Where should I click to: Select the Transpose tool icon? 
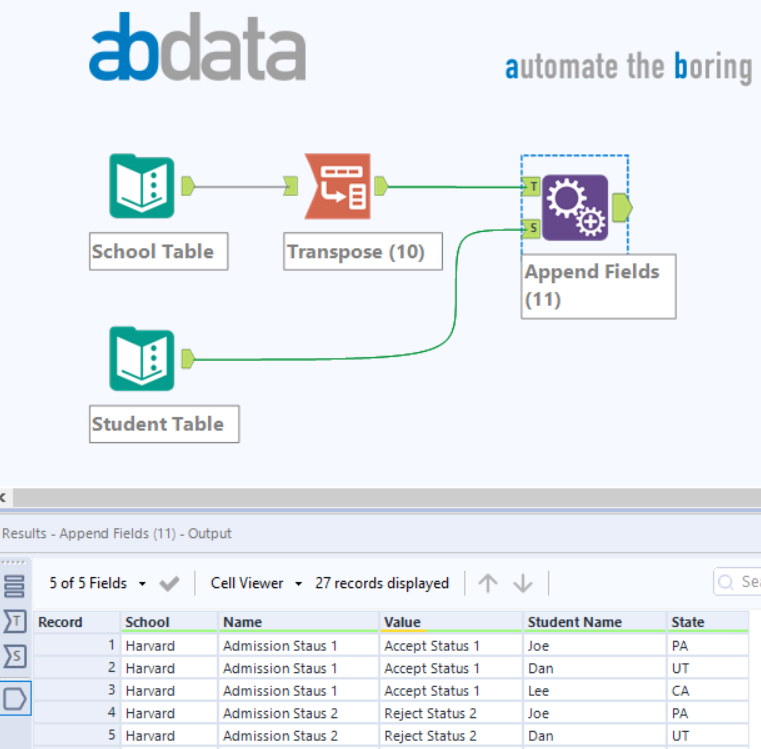click(x=338, y=186)
